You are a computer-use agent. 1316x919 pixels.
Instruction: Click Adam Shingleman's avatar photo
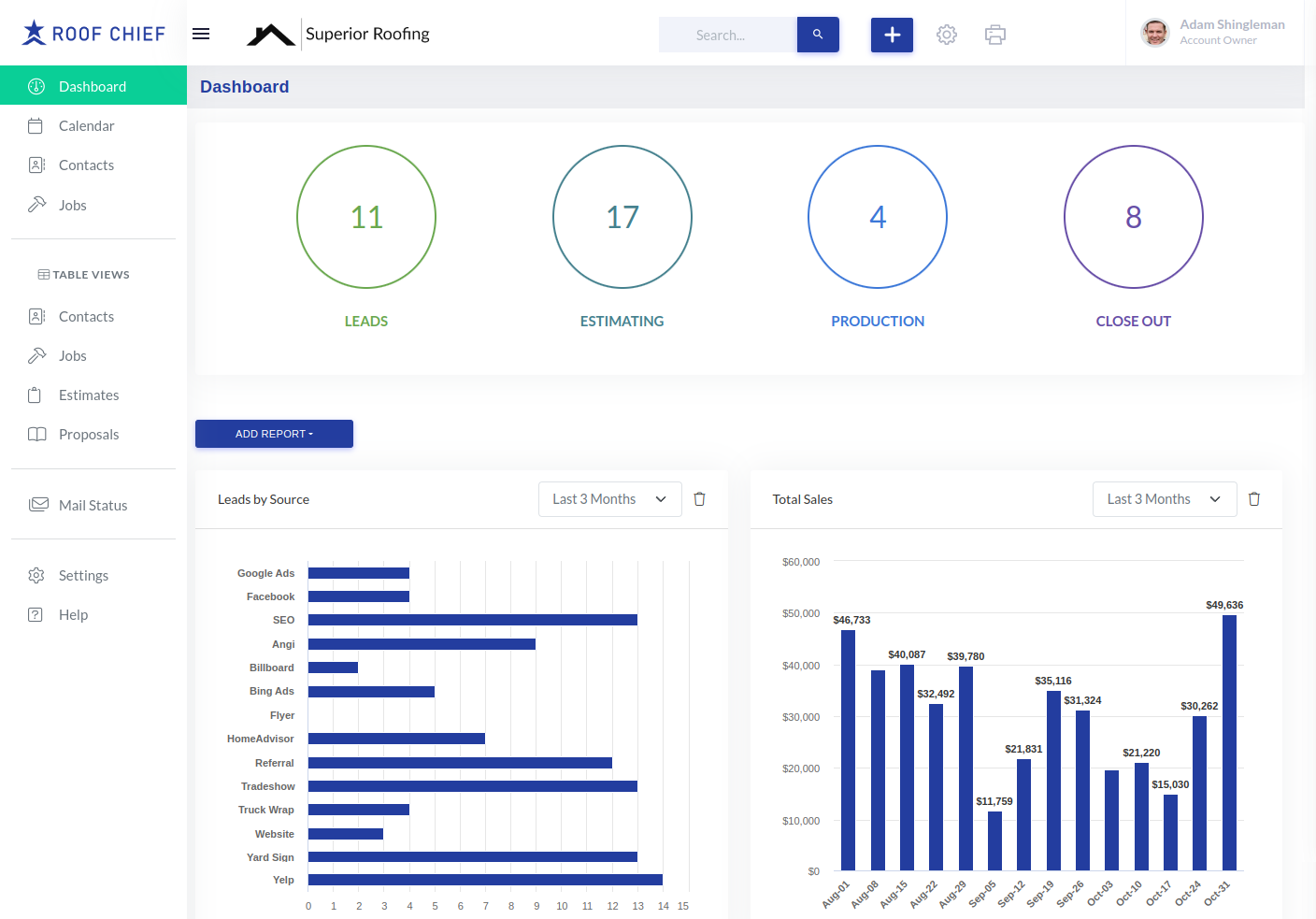click(x=1155, y=33)
